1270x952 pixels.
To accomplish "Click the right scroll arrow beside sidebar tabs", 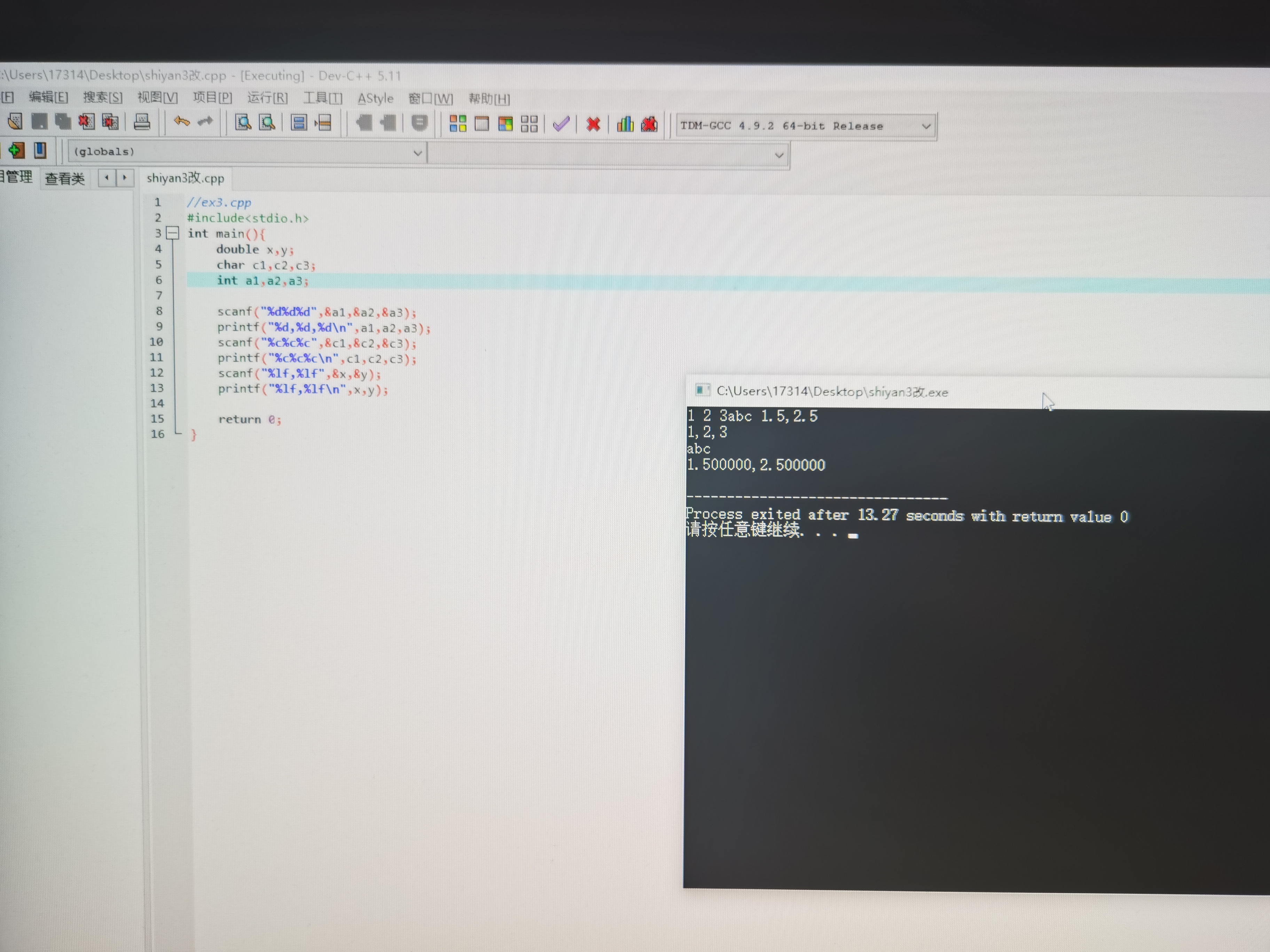I will click(125, 178).
